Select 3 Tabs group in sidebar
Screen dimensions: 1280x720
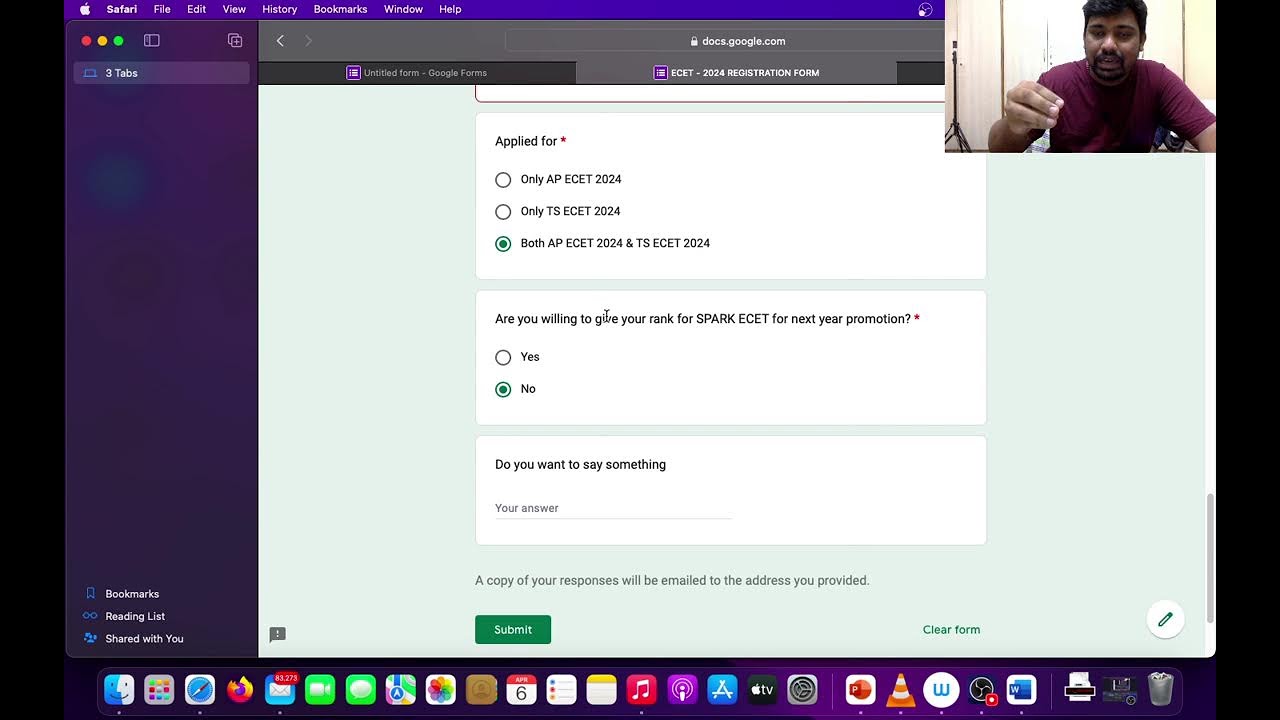161,73
